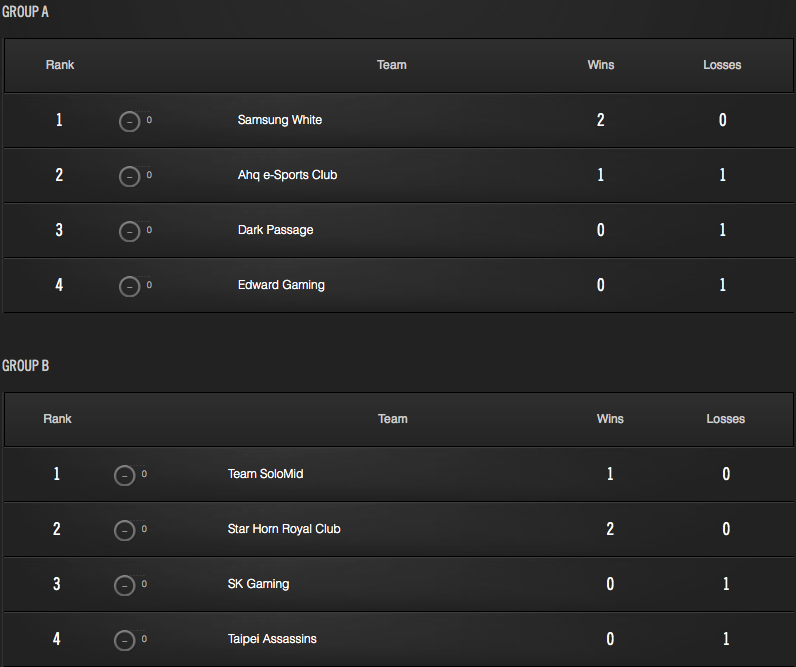Click the GROUP B section heading
The width and height of the screenshot is (796, 667).
[25, 365]
